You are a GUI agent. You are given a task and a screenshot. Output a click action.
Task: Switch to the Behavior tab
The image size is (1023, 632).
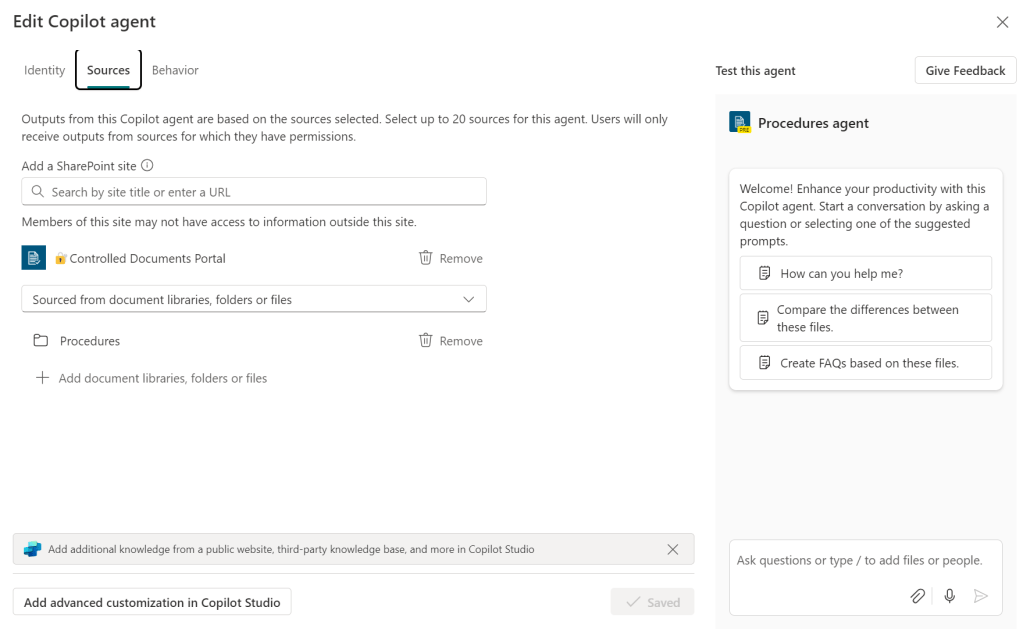click(x=175, y=70)
